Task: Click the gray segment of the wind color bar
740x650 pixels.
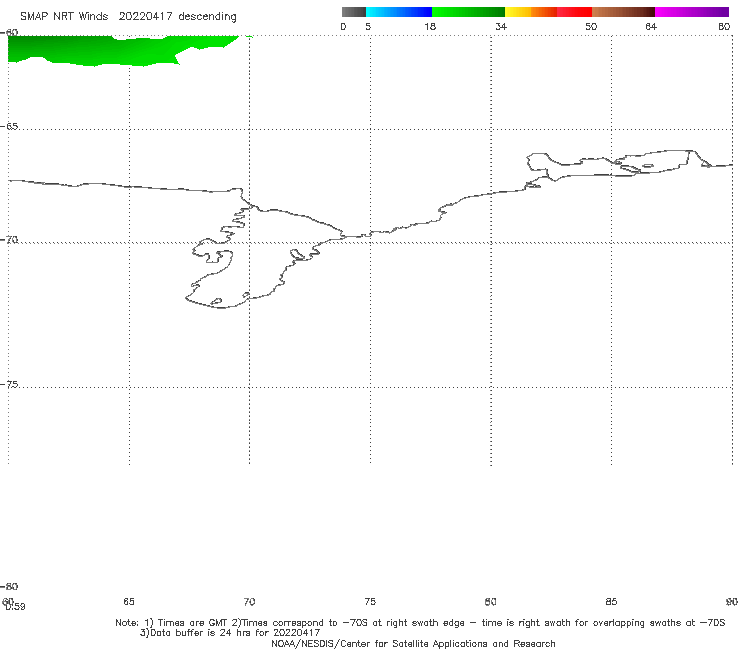Action: coord(353,12)
